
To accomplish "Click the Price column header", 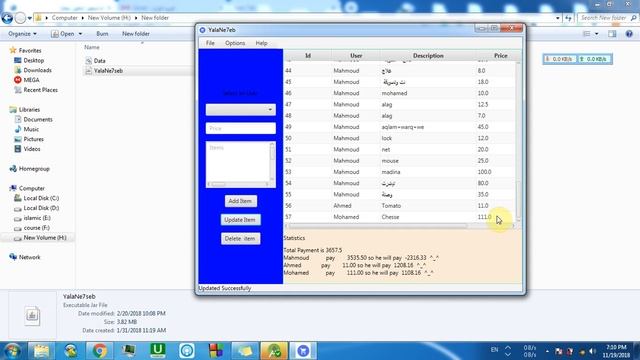I will click(500, 56).
